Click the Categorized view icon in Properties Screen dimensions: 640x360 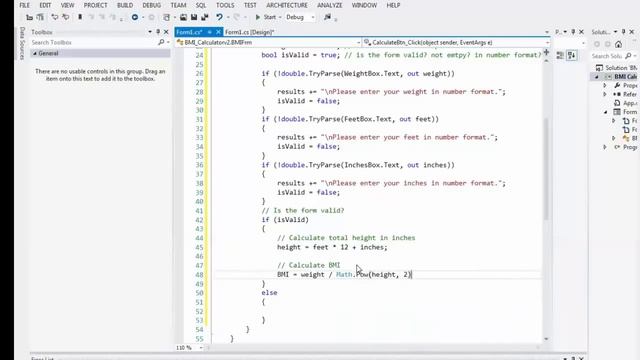[x=560, y=56]
